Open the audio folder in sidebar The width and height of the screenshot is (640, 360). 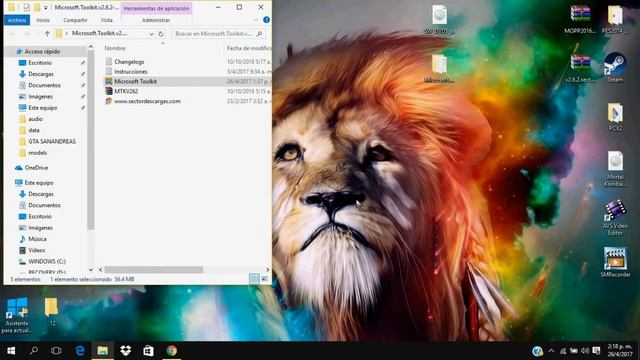[x=36, y=119]
